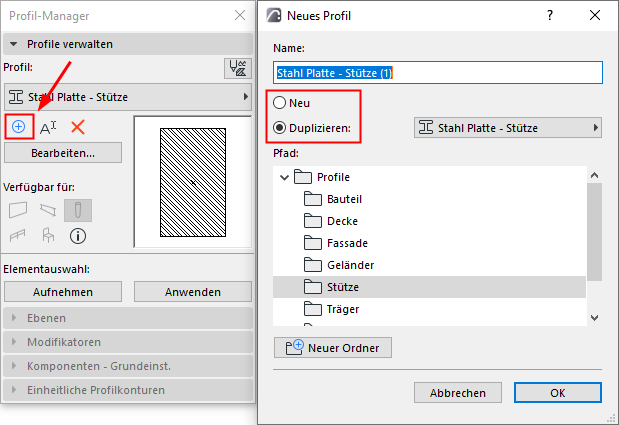Open the Stahl Platte - Stütze profile dropdown in Profil-Manager
This screenshot has width=619, height=425.
pyautogui.click(x=128, y=97)
